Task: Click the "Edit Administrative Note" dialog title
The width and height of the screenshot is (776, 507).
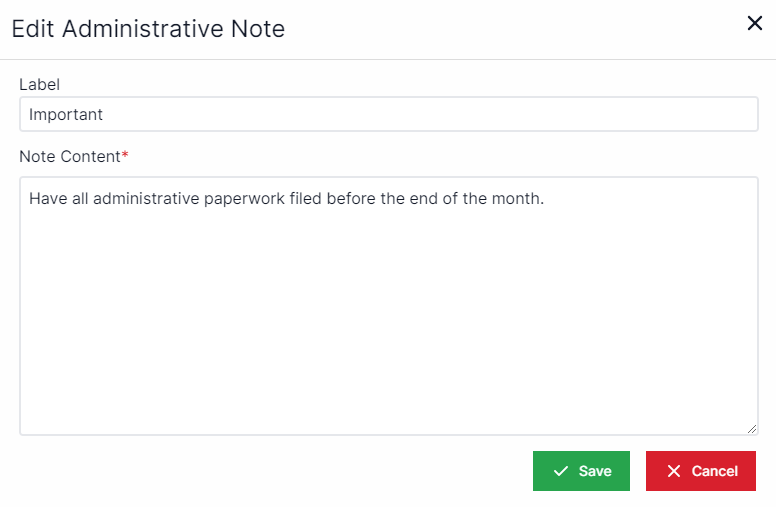Action: 148,29
